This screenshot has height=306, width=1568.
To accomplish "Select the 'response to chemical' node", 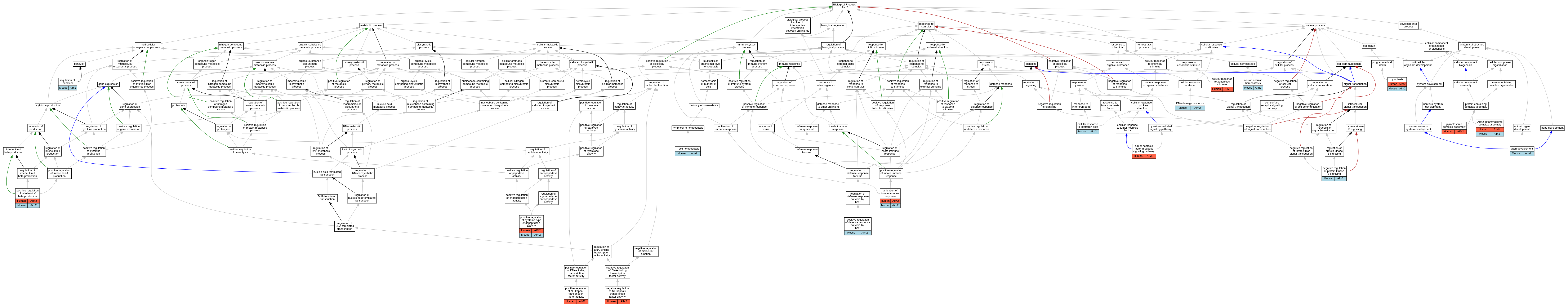I will 1118,46.
